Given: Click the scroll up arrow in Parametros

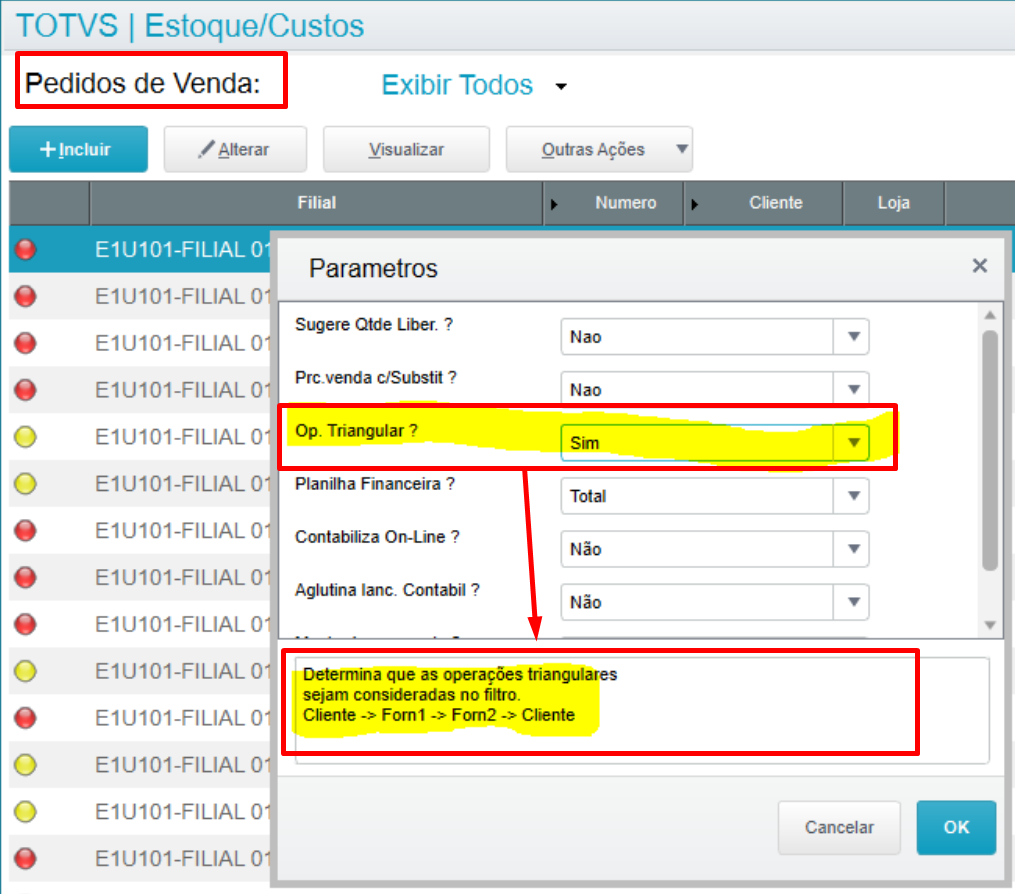Looking at the screenshot, I should click(990, 315).
